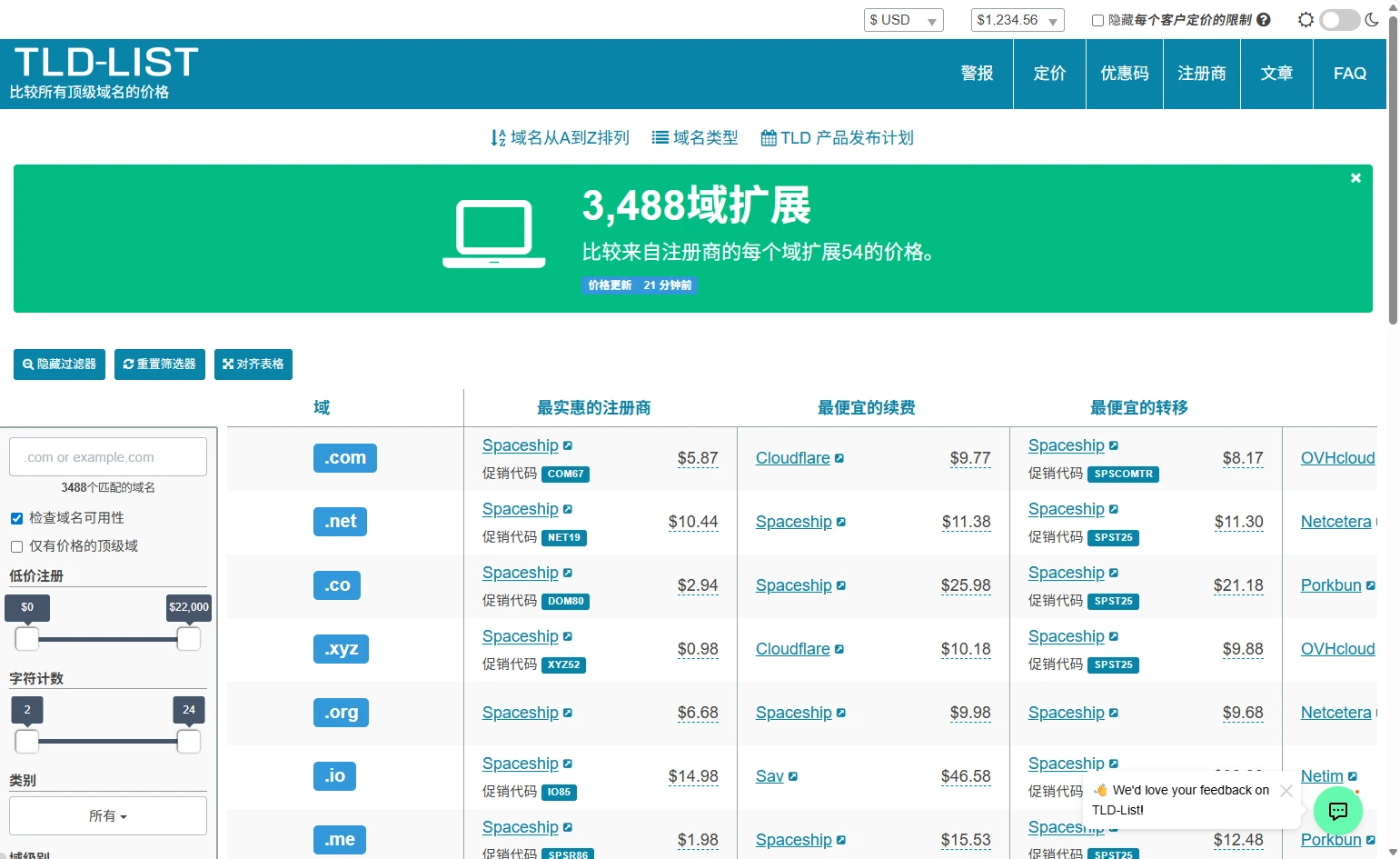Click the sort A to Z icon
Screen dimensions: 1400x859
498,138
